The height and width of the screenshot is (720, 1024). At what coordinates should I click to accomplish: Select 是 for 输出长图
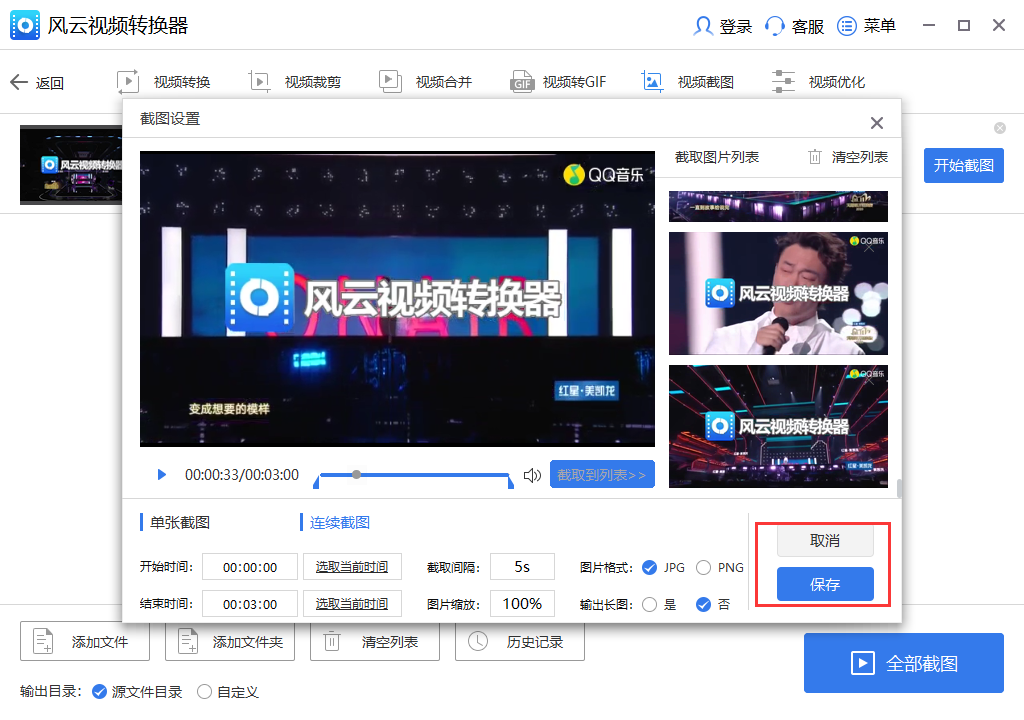[x=649, y=605]
